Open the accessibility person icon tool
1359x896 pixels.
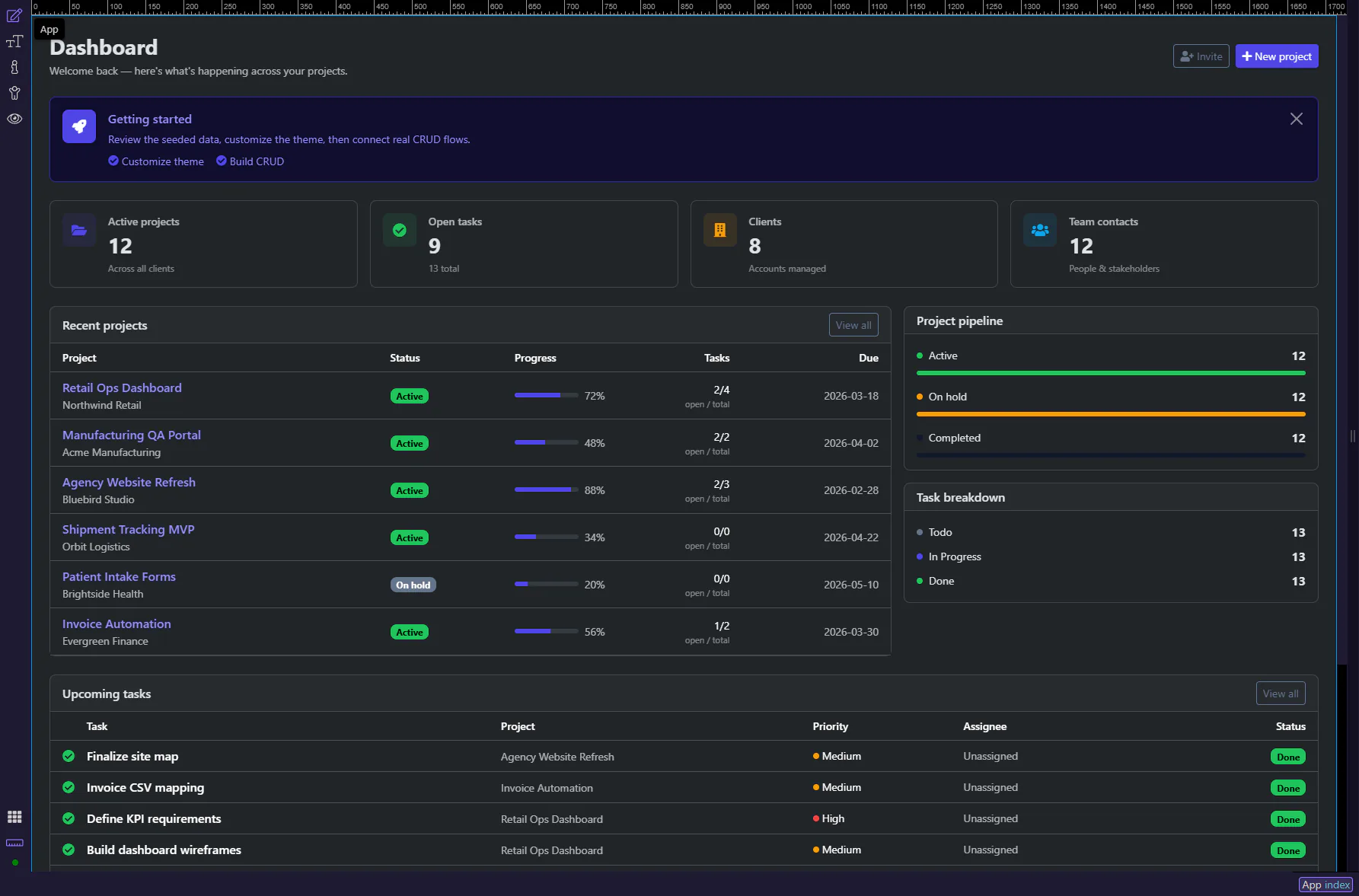point(14,93)
